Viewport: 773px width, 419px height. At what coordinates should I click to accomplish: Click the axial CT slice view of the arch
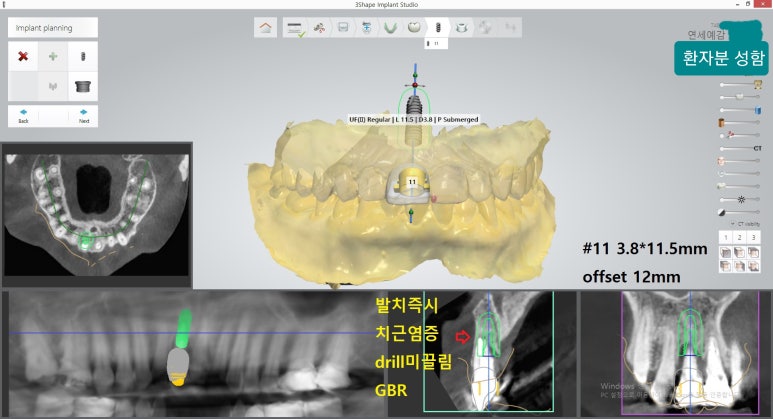pyautogui.click(x=96, y=212)
